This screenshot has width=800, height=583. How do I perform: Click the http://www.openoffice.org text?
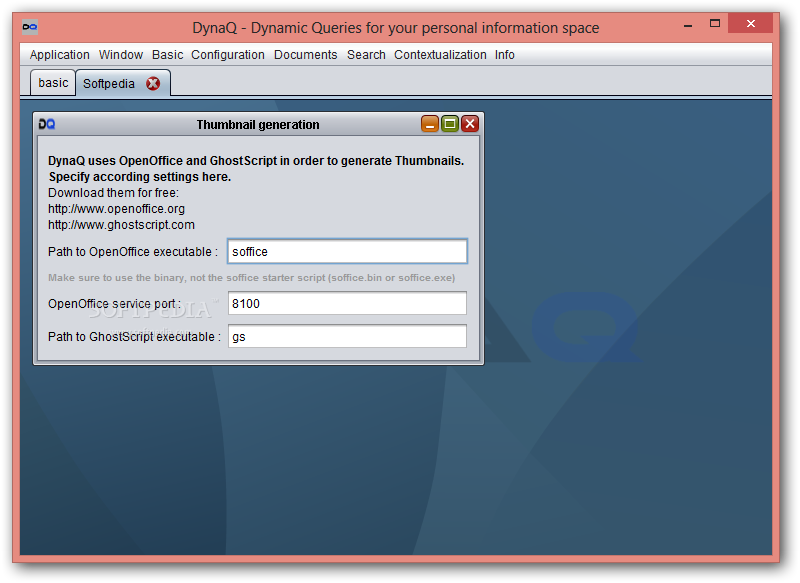[116, 209]
